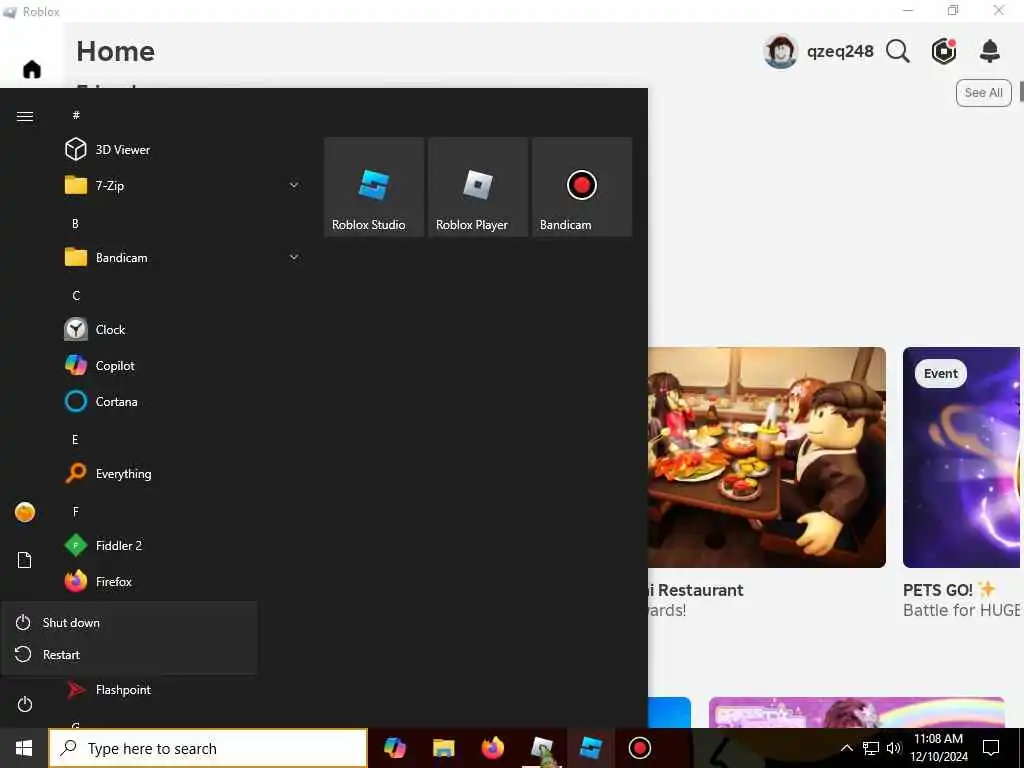Open the Roblox search icon
1024x768 pixels.
(898, 51)
